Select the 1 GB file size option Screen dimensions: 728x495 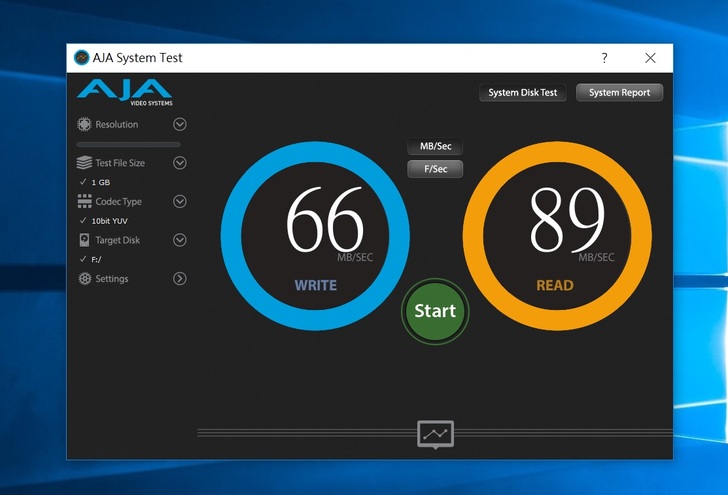(x=100, y=183)
